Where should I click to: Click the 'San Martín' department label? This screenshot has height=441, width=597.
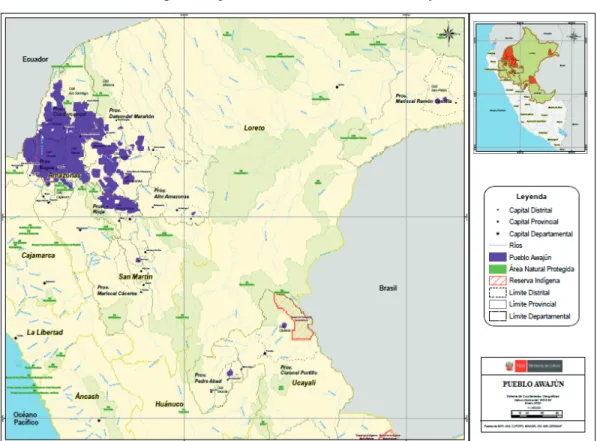(x=136, y=276)
